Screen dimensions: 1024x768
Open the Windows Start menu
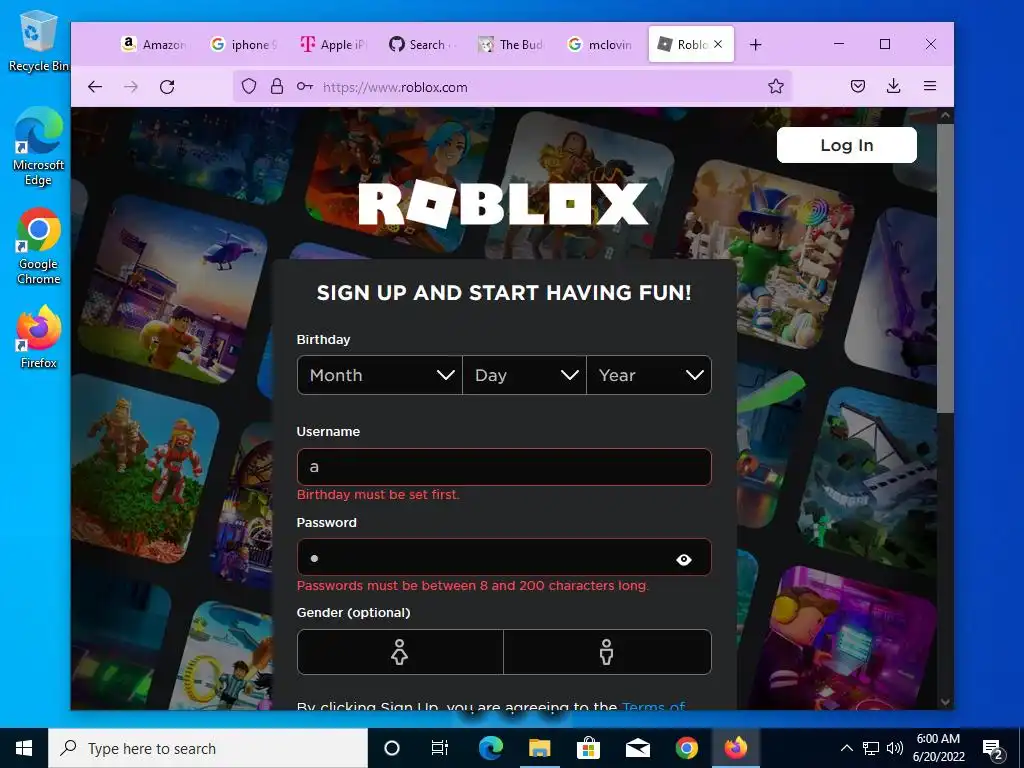(x=24, y=748)
